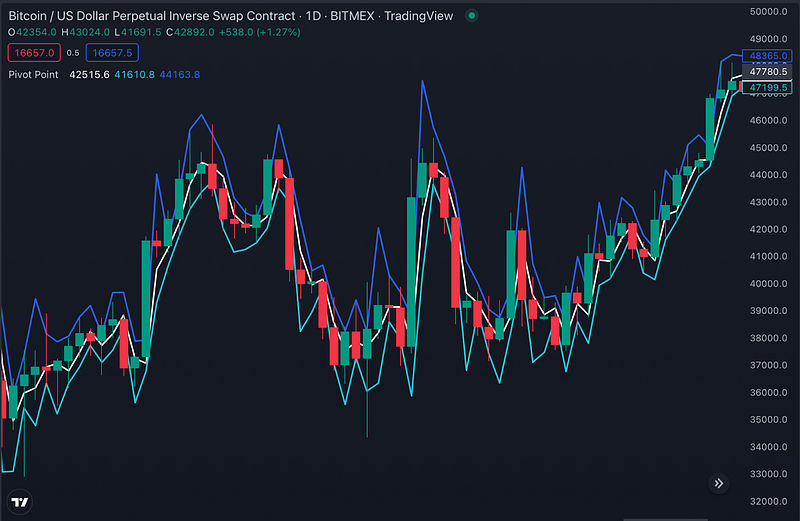Image resolution: width=800 pixels, height=521 pixels.
Task: Click the change value +538.0 (+1.27%)
Action: tap(260, 32)
